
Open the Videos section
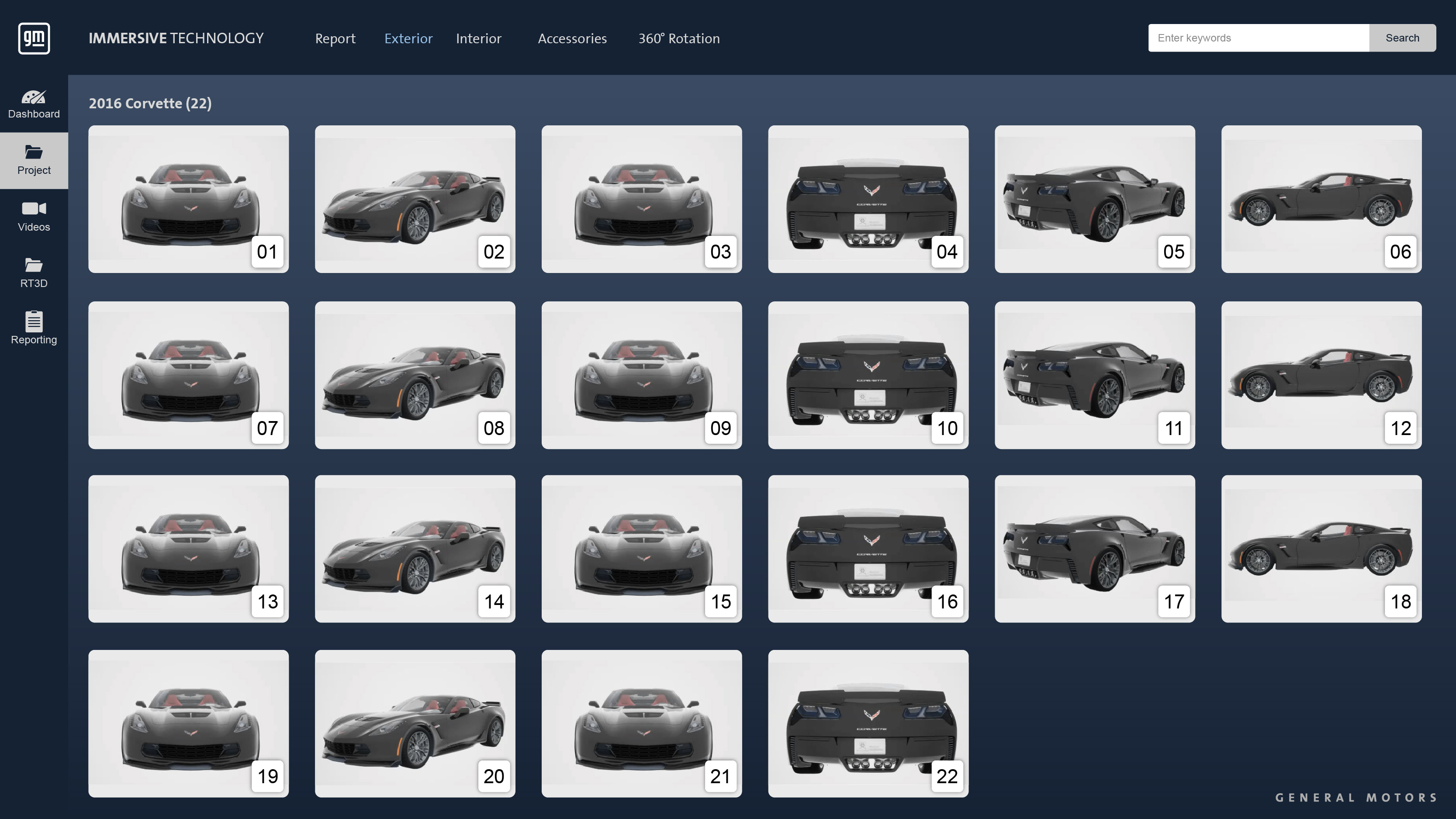tap(34, 215)
